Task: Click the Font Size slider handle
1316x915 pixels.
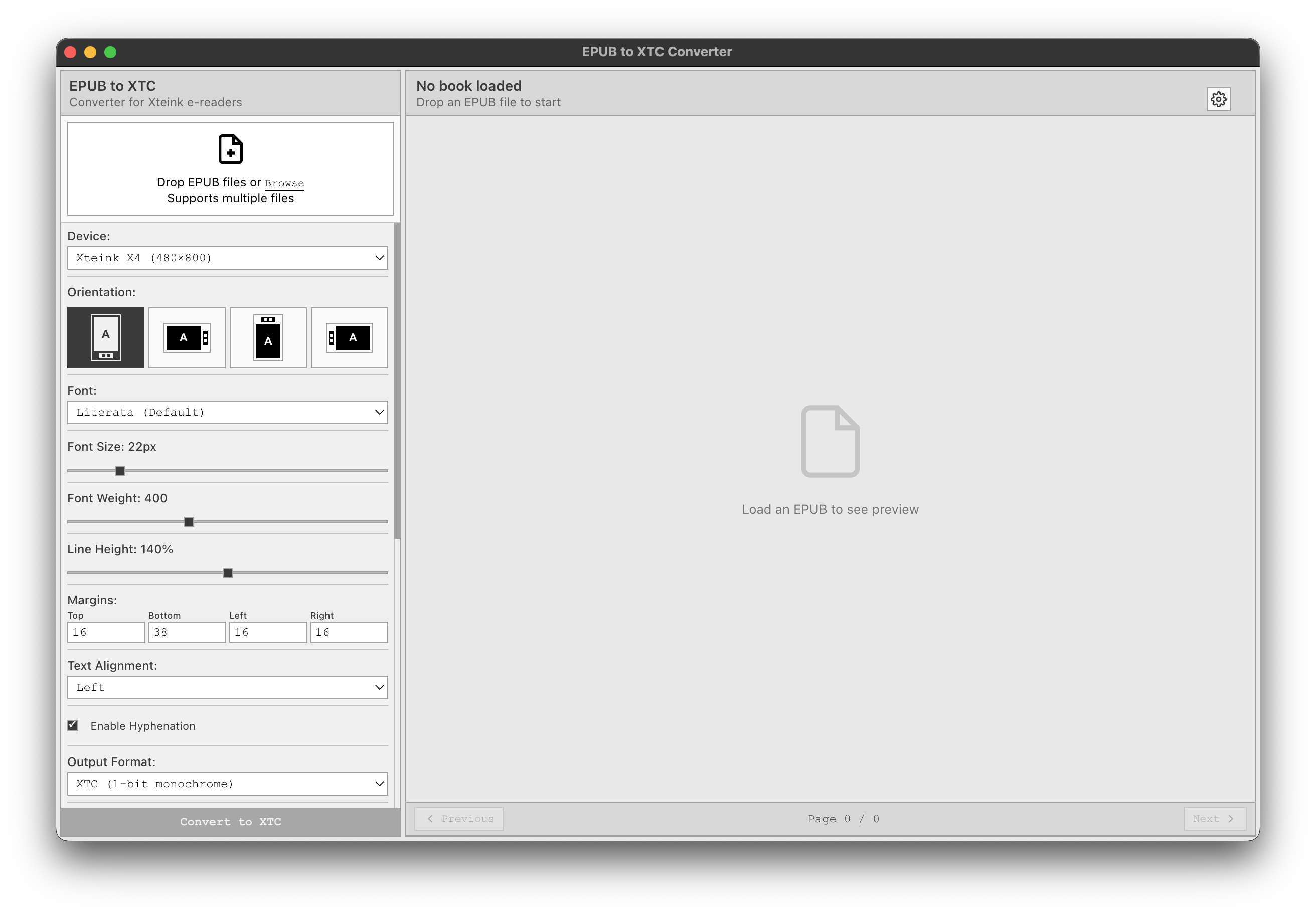Action: [x=120, y=471]
